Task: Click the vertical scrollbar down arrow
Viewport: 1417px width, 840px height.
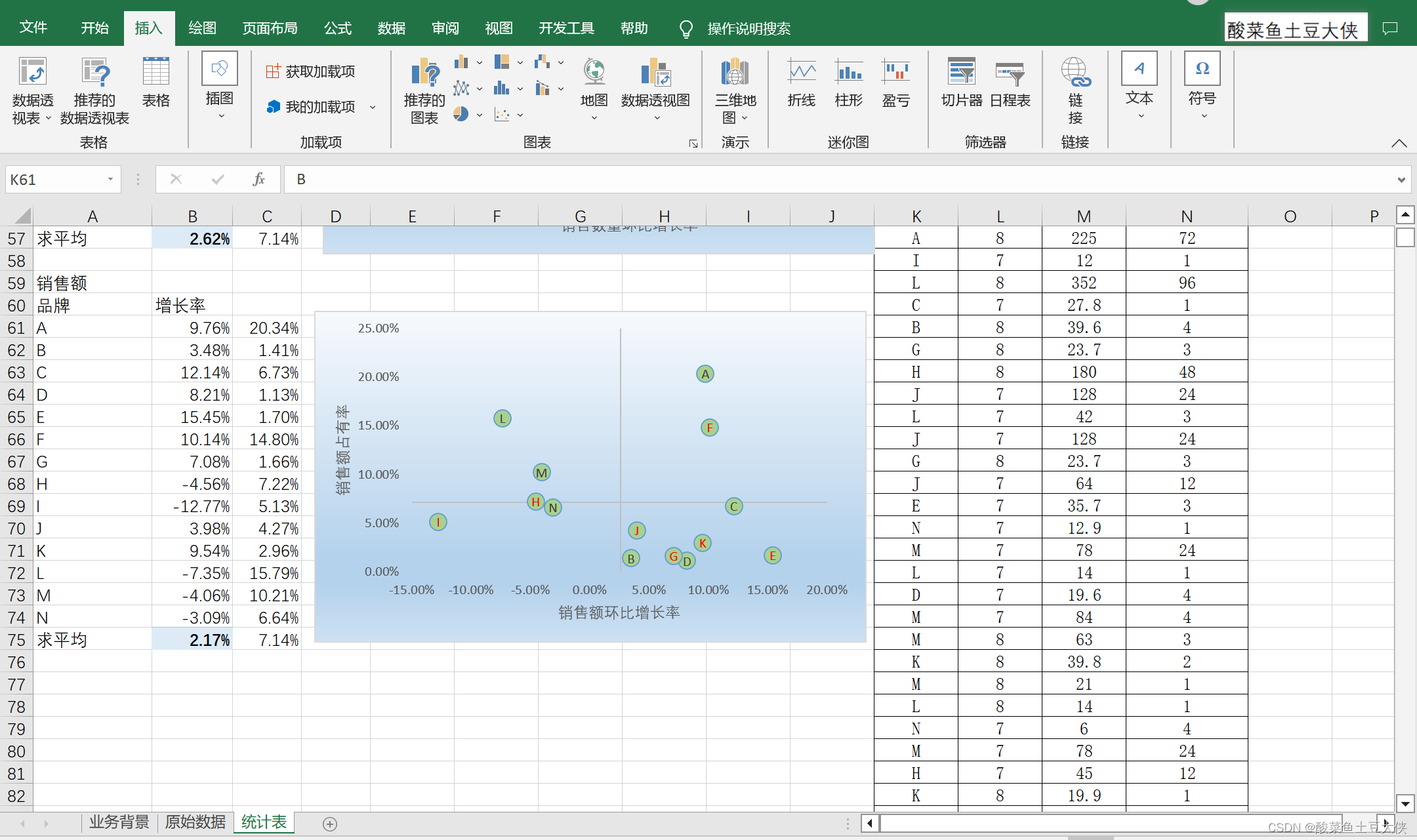Action: coord(1405,803)
